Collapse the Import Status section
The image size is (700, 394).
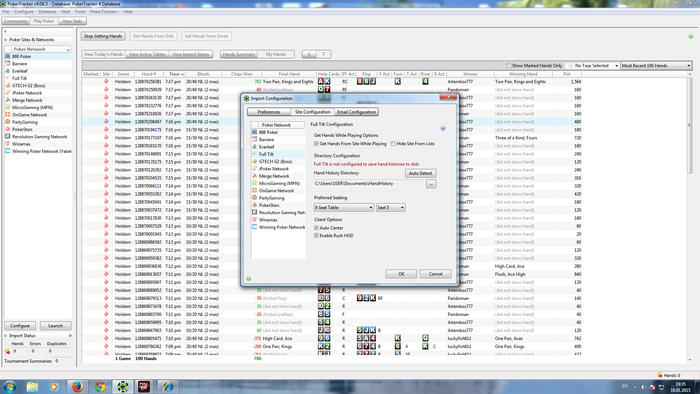click(x=6, y=336)
